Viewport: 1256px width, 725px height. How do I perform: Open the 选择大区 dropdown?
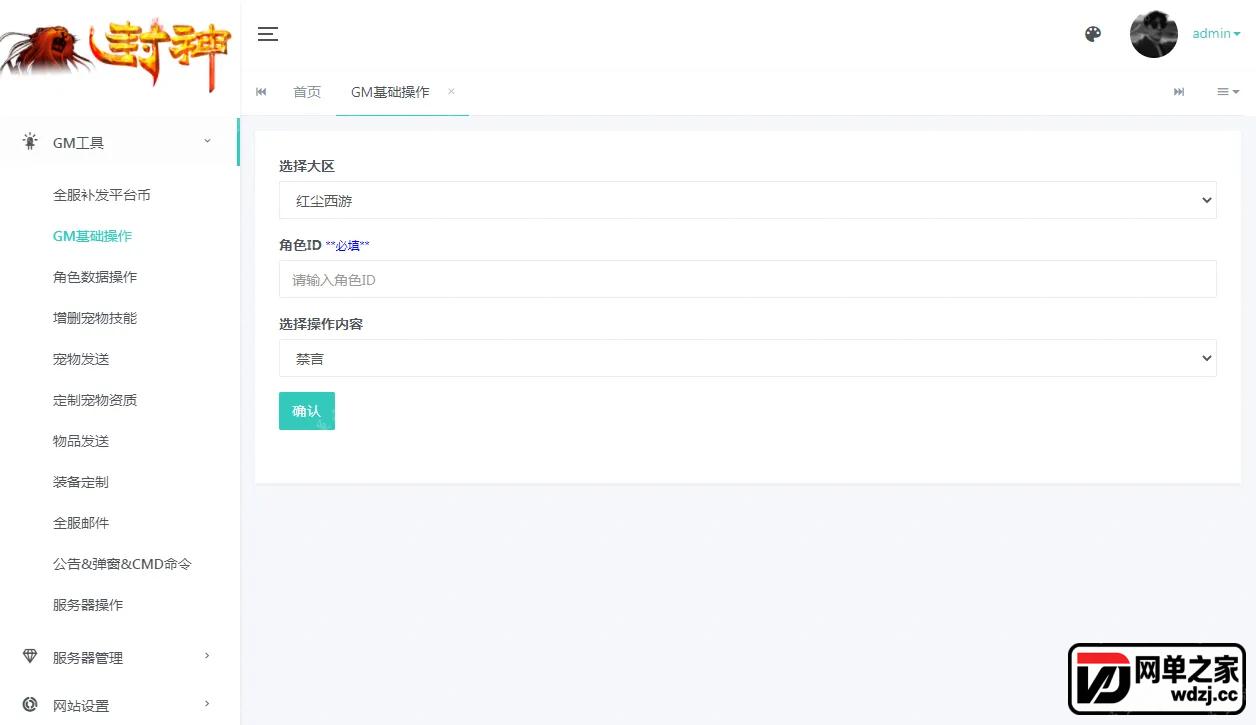click(747, 200)
